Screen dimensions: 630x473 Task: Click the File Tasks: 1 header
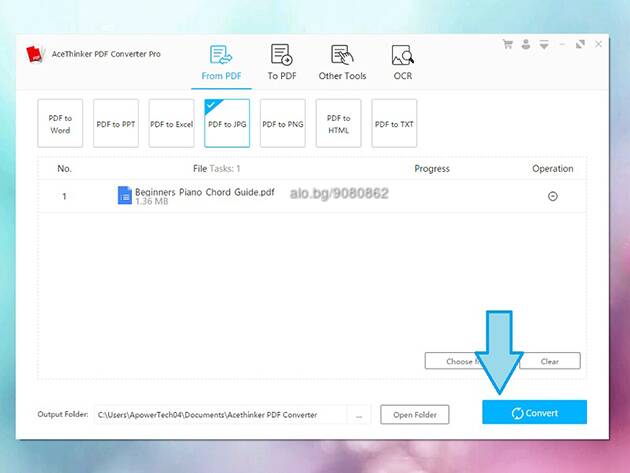217,169
